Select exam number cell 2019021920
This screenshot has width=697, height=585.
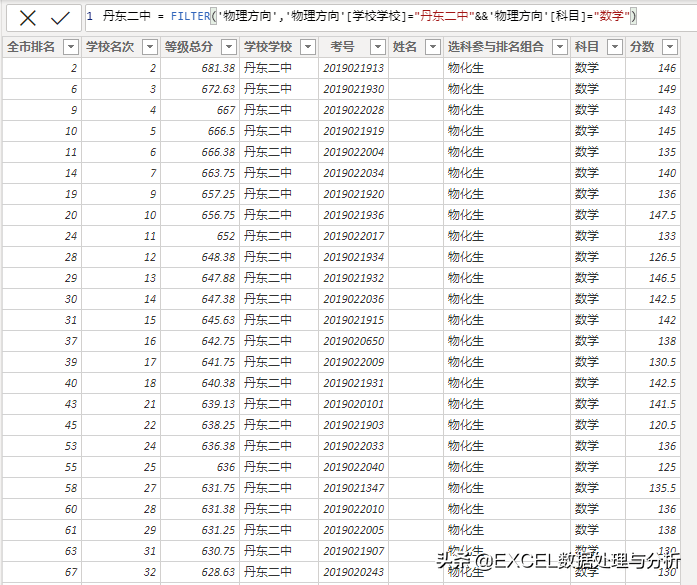(x=353, y=194)
